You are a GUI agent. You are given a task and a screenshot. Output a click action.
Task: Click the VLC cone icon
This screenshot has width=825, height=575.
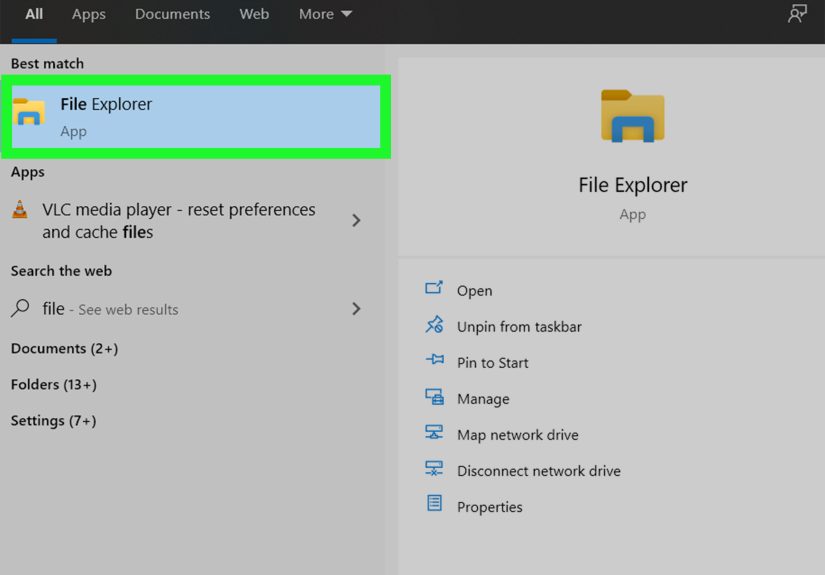20,209
